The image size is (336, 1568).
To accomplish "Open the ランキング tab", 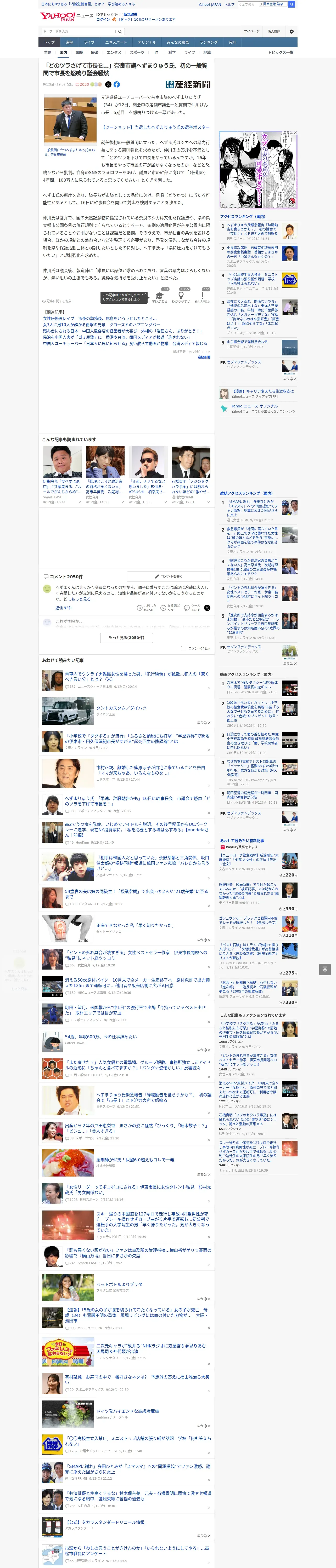I will (x=209, y=42).
